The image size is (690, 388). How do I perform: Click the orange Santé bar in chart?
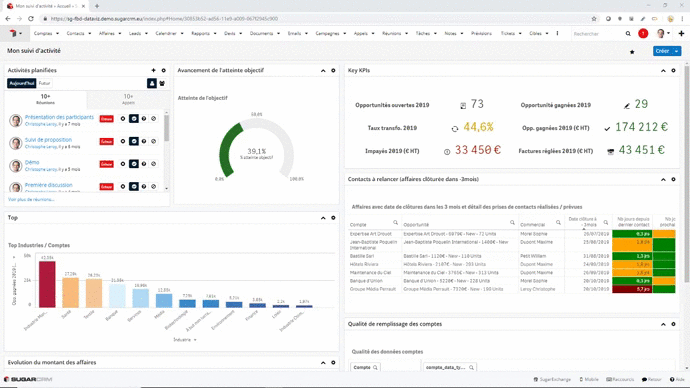click(70, 292)
